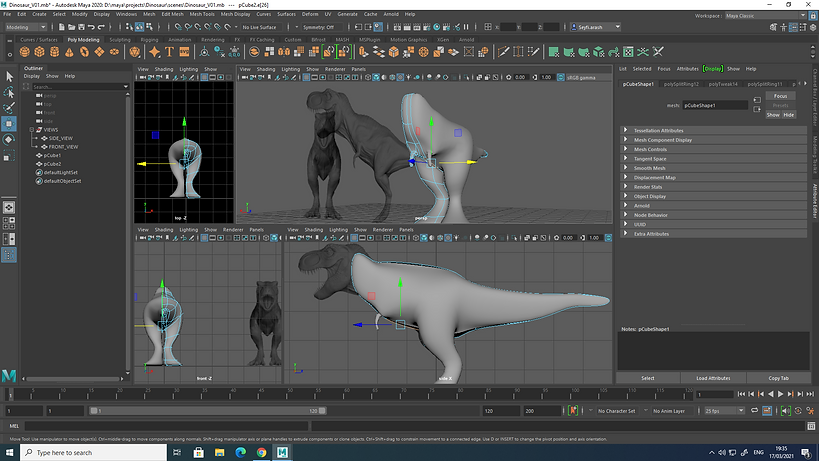
Task: Activate the Move tool in toolbox
Action: click(x=9, y=124)
